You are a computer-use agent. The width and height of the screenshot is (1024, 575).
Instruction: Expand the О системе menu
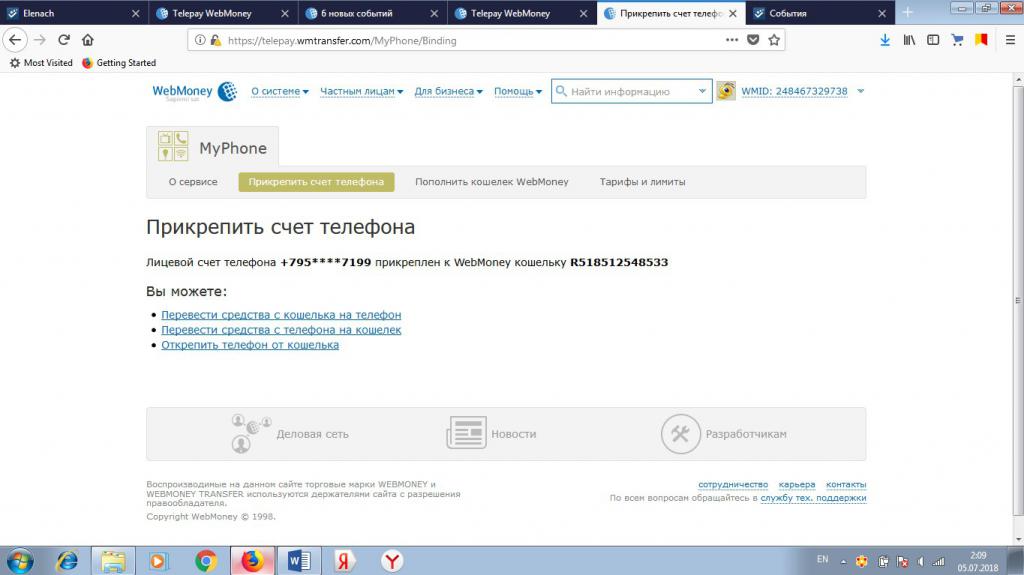pyautogui.click(x=280, y=91)
